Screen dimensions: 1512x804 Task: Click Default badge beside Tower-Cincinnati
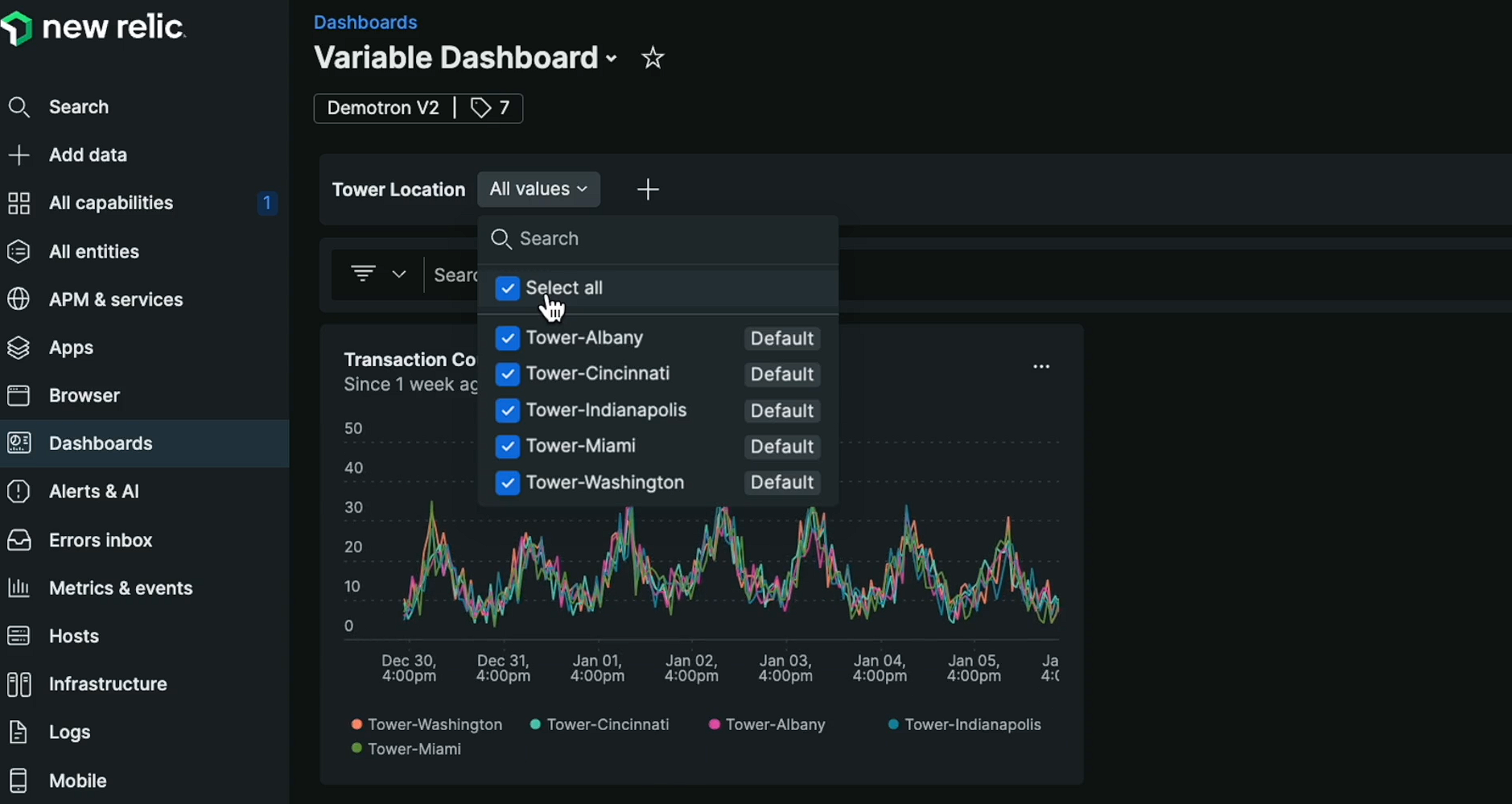coord(782,374)
